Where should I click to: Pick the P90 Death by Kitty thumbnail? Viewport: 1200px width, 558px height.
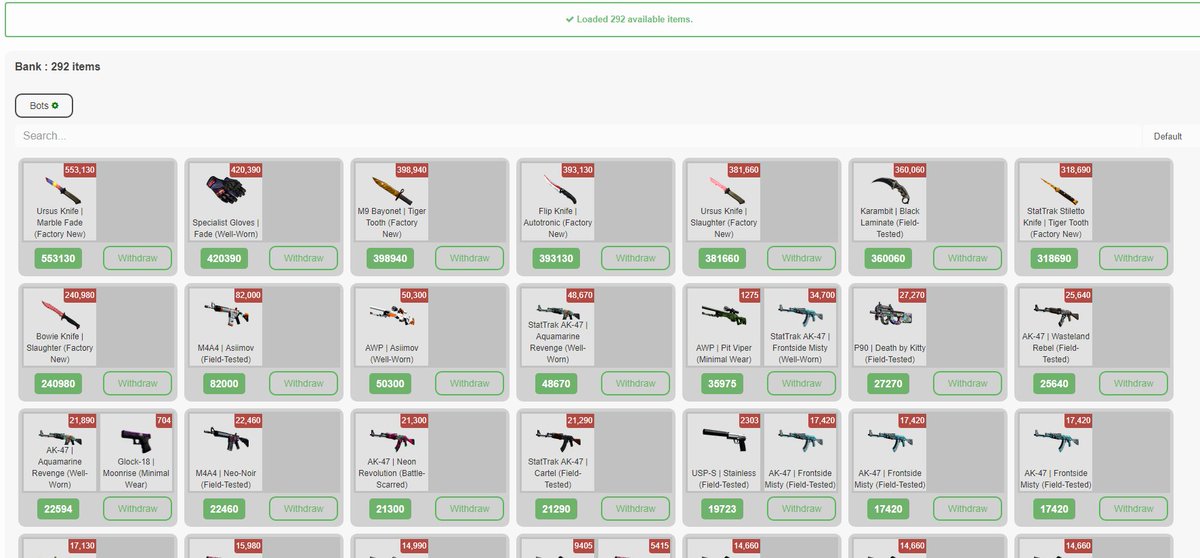pyautogui.click(x=890, y=327)
